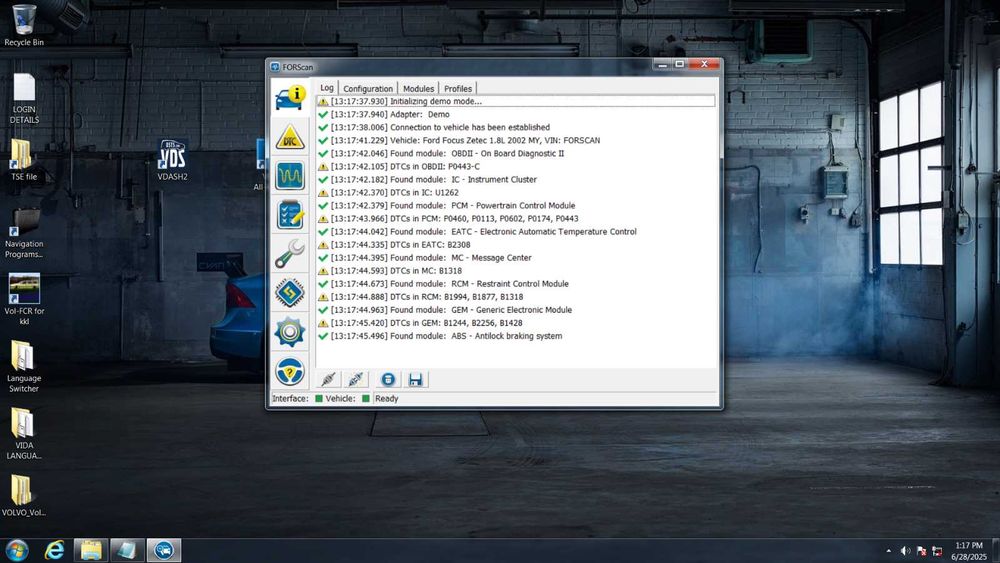The height and width of the screenshot is (563, 1000).
Task: Open File Explorer from taskbar
Action: tap(91, 550)
